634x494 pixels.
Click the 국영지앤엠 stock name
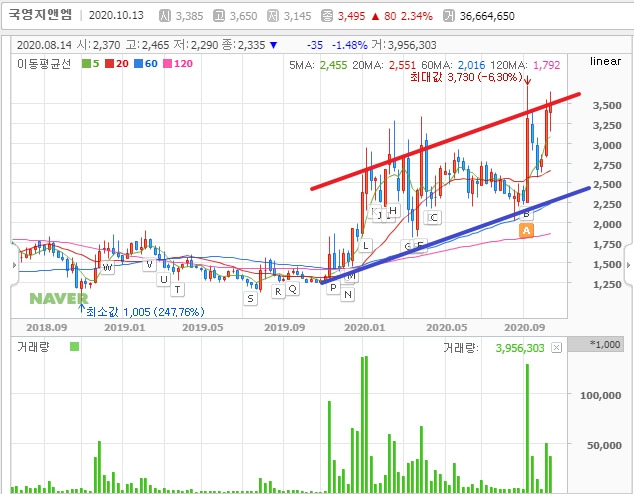40,15
